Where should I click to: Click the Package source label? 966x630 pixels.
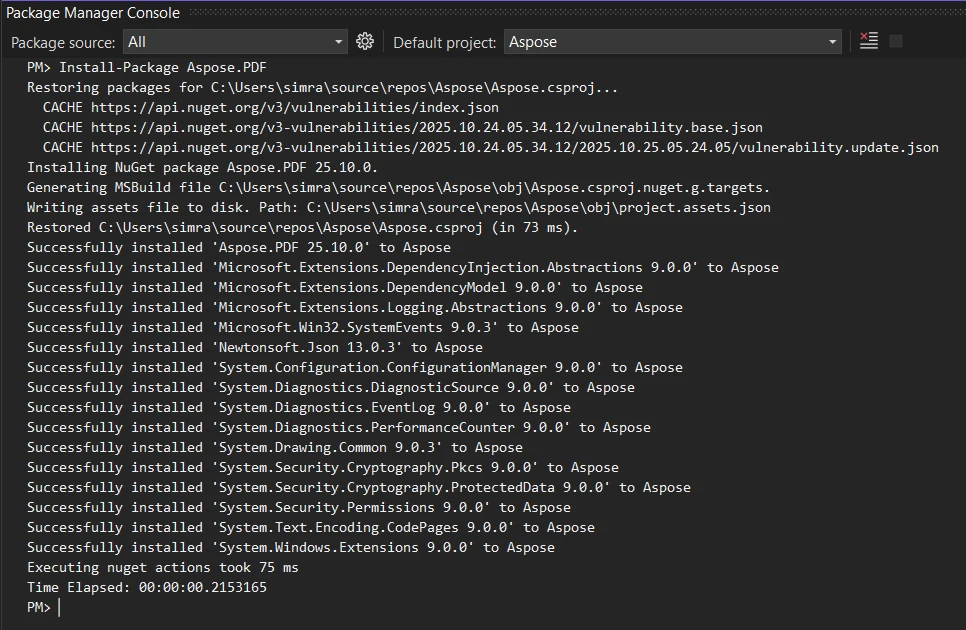[58, 41]
